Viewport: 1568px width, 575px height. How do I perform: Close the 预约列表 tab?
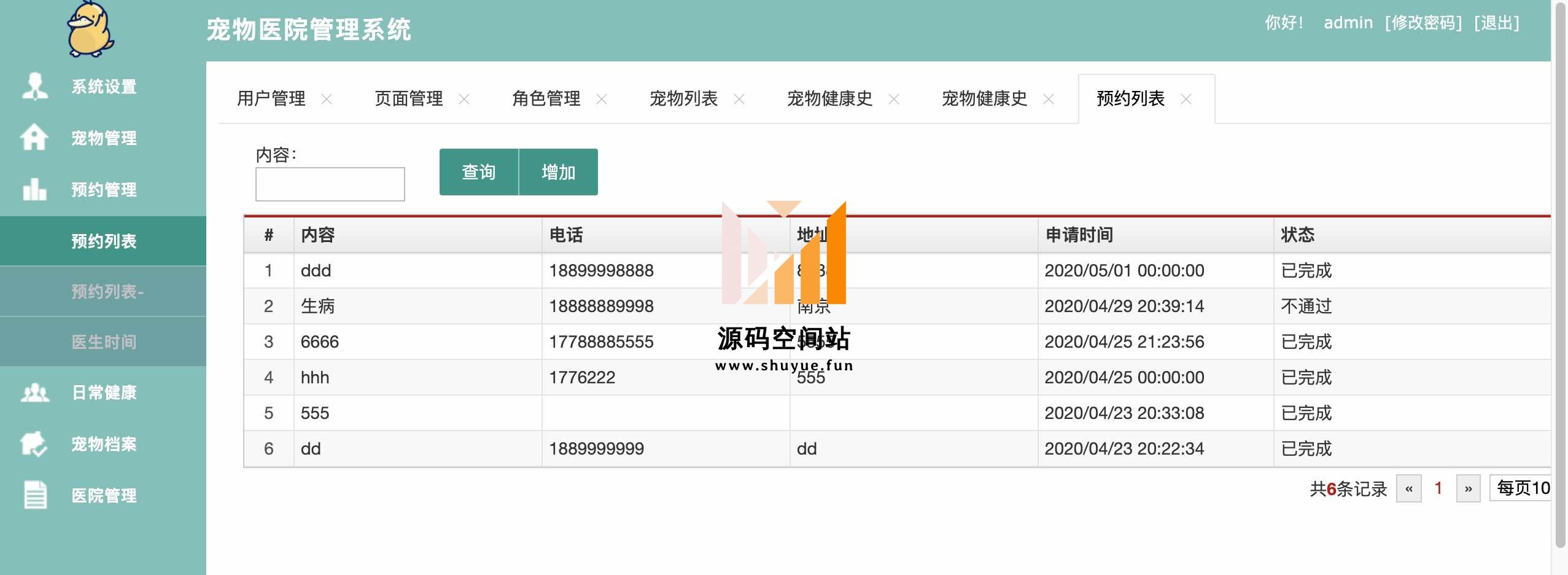click(x=1186, y=99)
